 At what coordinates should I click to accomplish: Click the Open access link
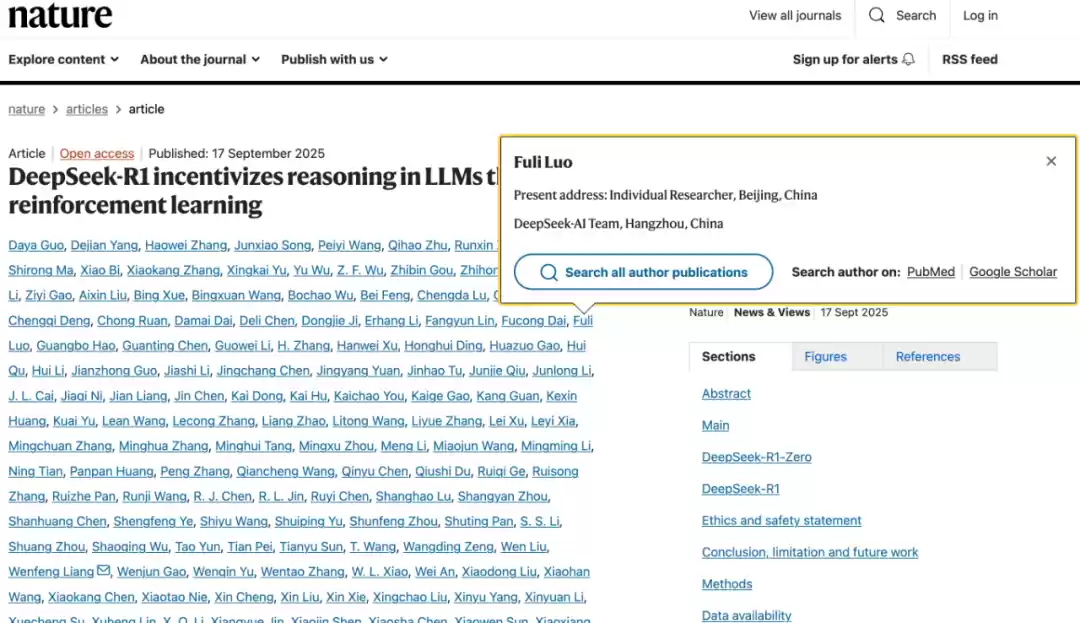[x=97, y=153]
